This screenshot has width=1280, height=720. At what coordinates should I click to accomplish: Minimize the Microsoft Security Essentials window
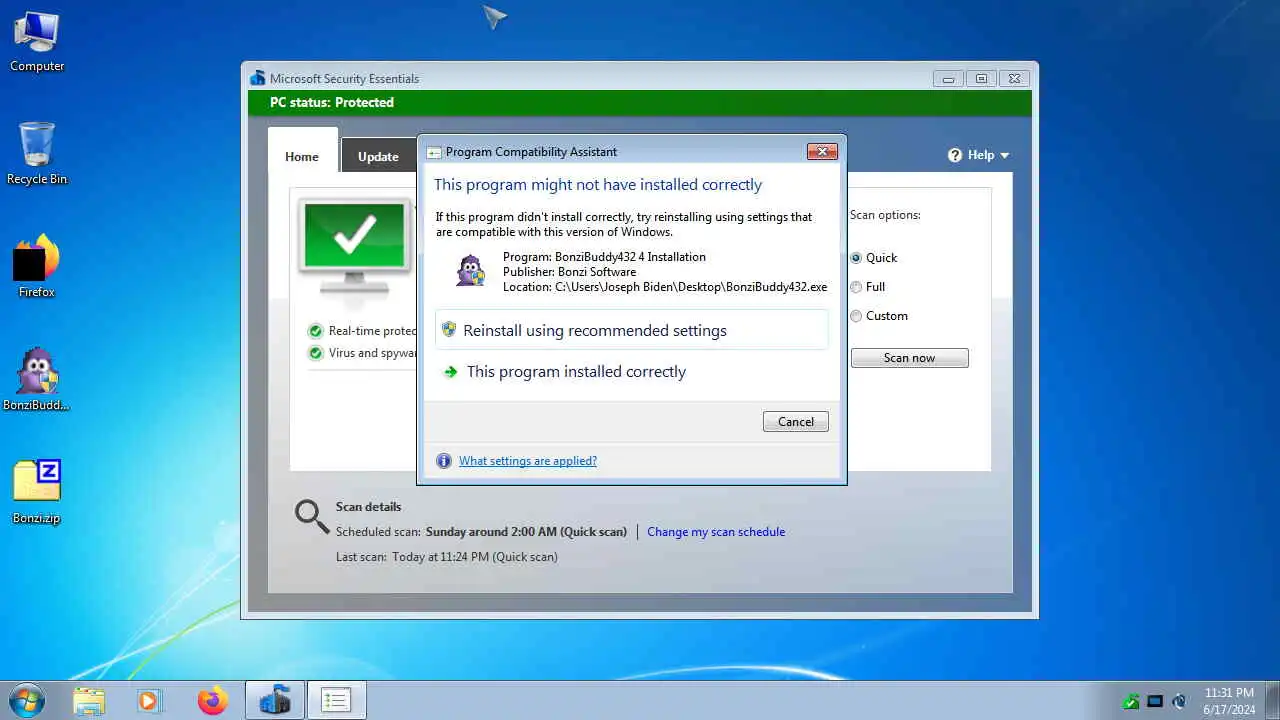pos(948,79)
